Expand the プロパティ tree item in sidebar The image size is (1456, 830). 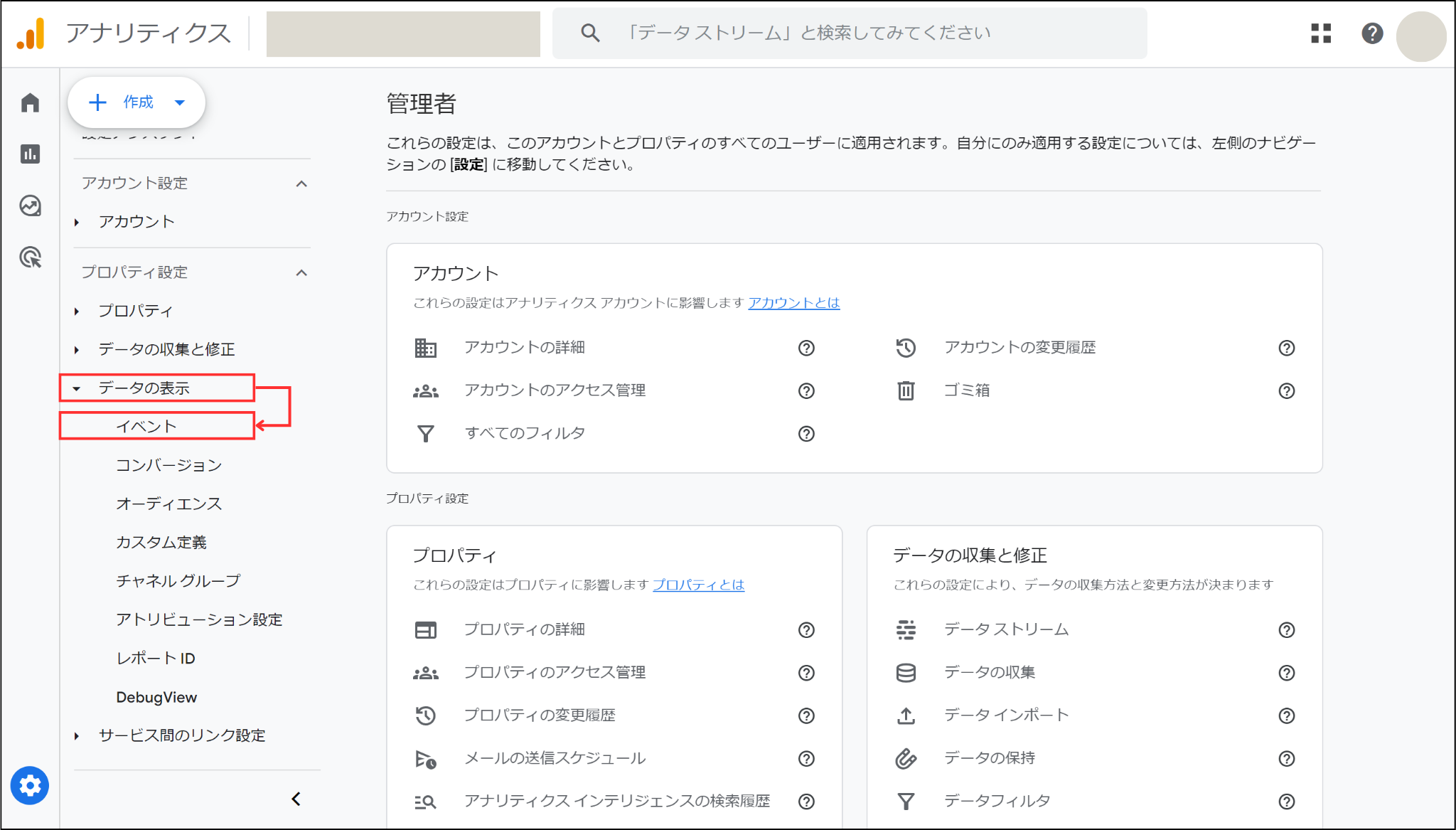coord(77,311)
